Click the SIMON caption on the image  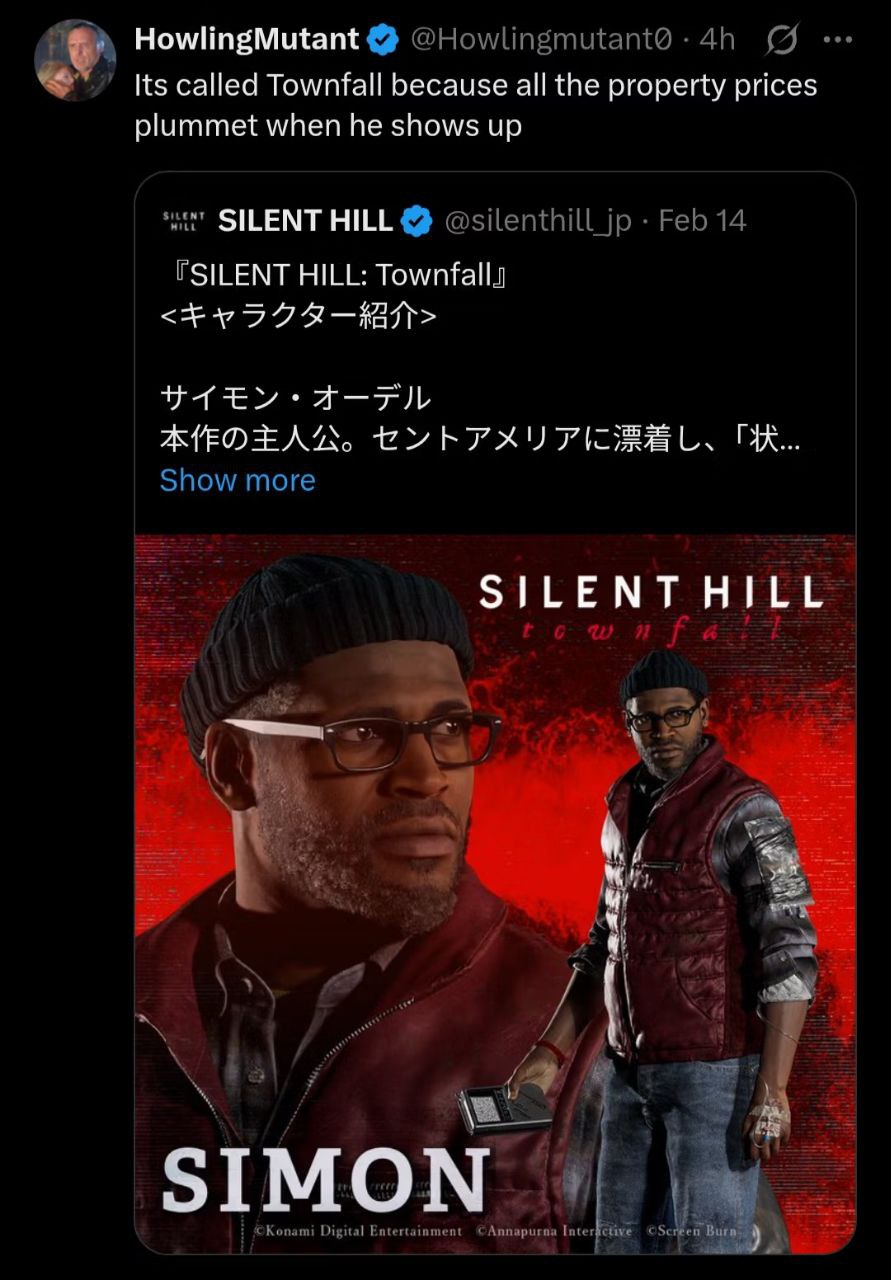[326, 1180]
